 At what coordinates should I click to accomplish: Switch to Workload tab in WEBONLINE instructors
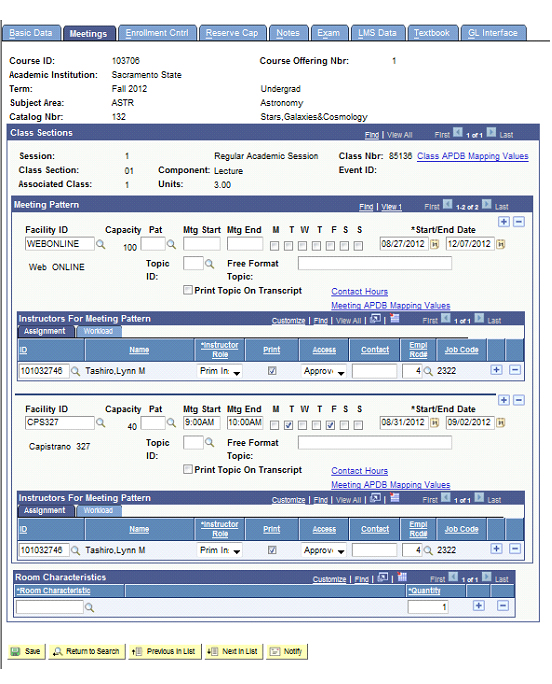coord(99,332)
